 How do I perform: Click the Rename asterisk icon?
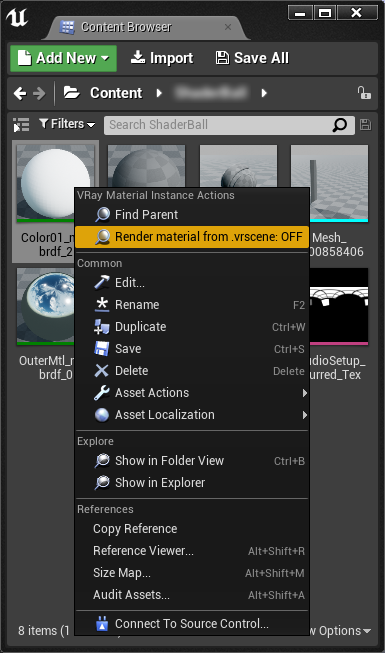102,305
